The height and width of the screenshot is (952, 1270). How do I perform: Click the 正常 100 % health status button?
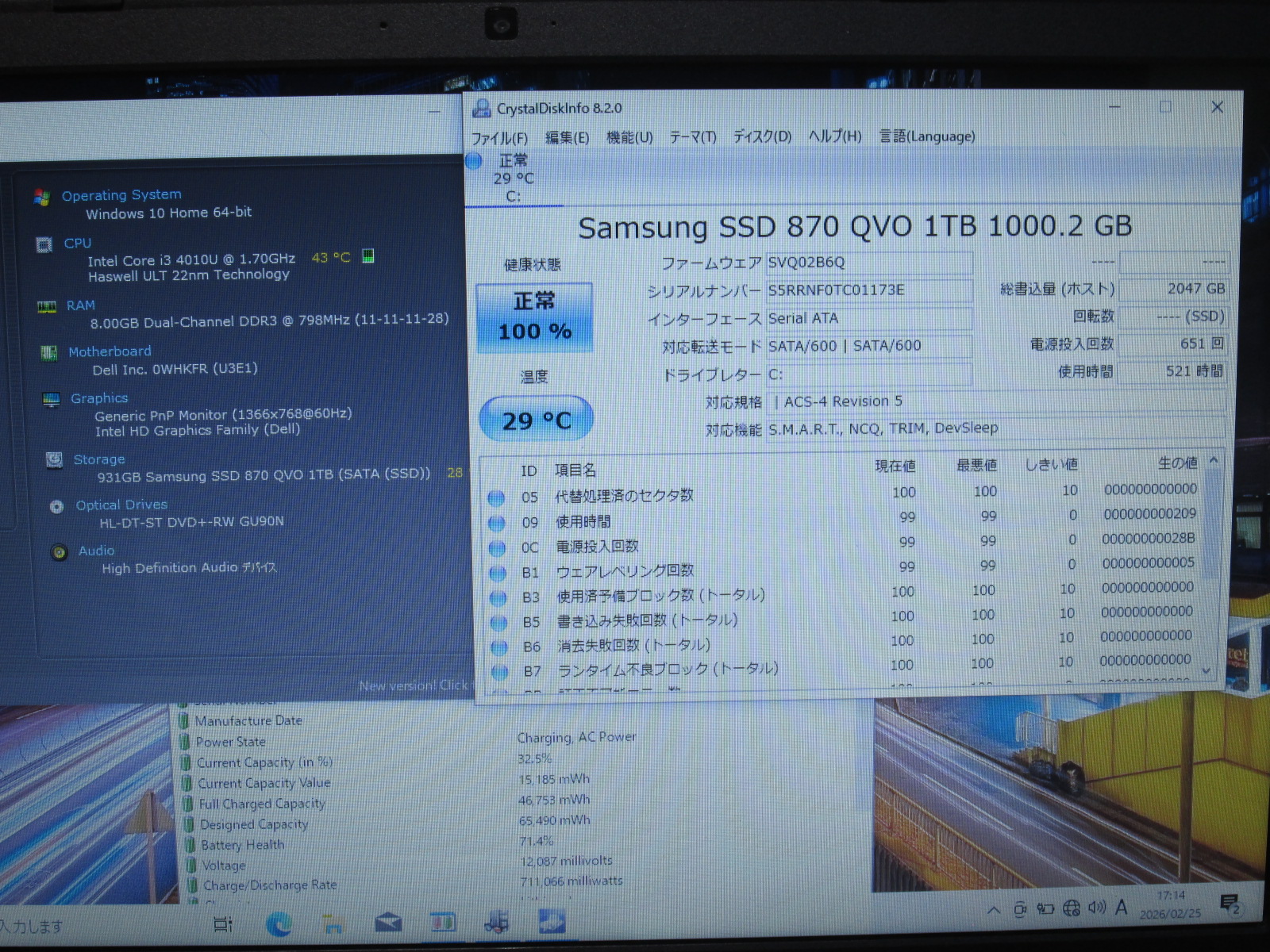click(x=534, y=317)
